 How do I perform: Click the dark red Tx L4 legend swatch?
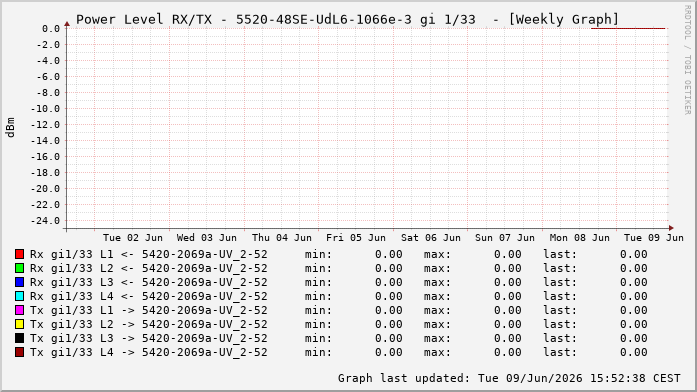(x=19, y=352)
